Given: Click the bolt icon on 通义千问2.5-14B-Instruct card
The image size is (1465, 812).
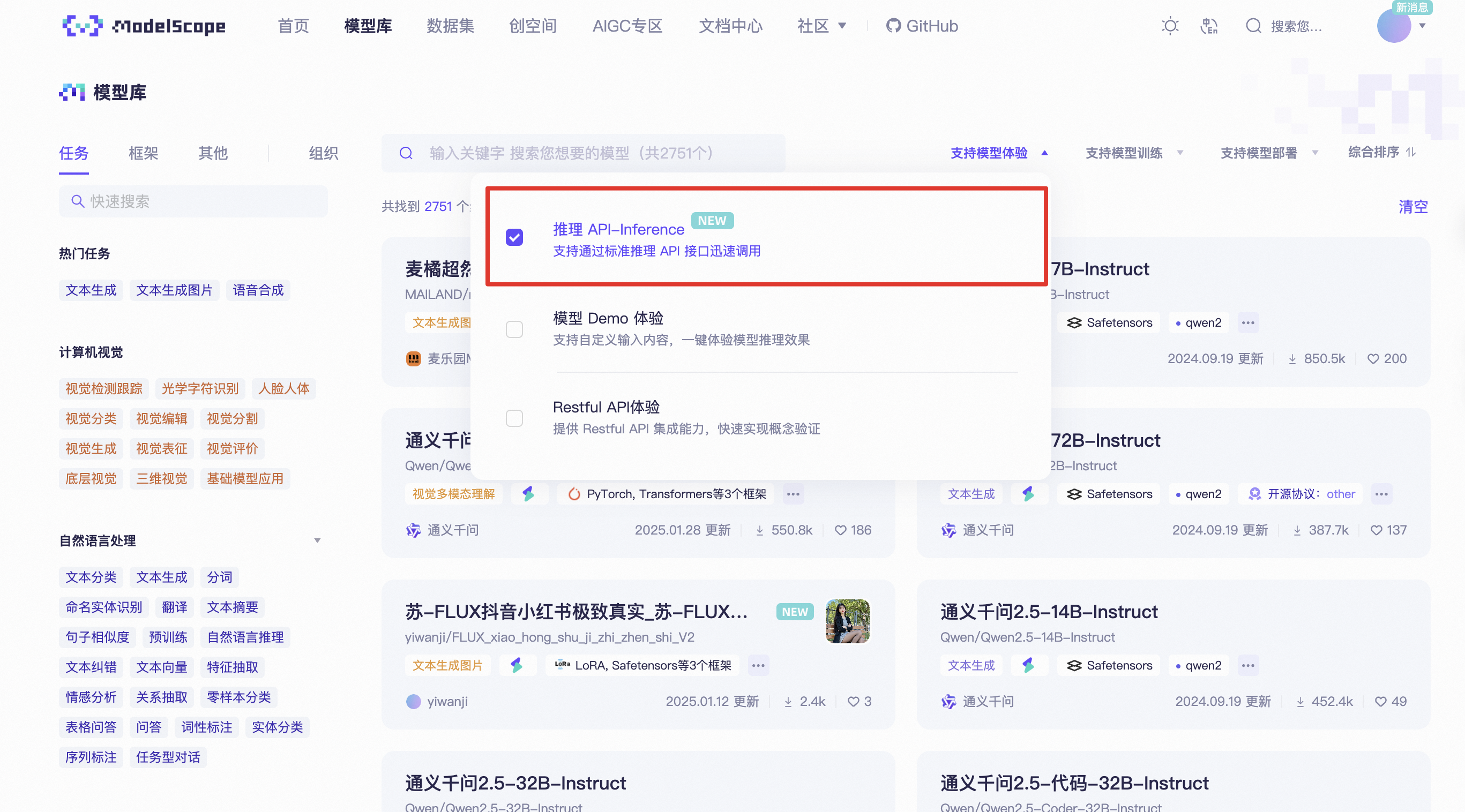Looking at the screenshot, I should pyautogui.click(x=1028, y=665).
